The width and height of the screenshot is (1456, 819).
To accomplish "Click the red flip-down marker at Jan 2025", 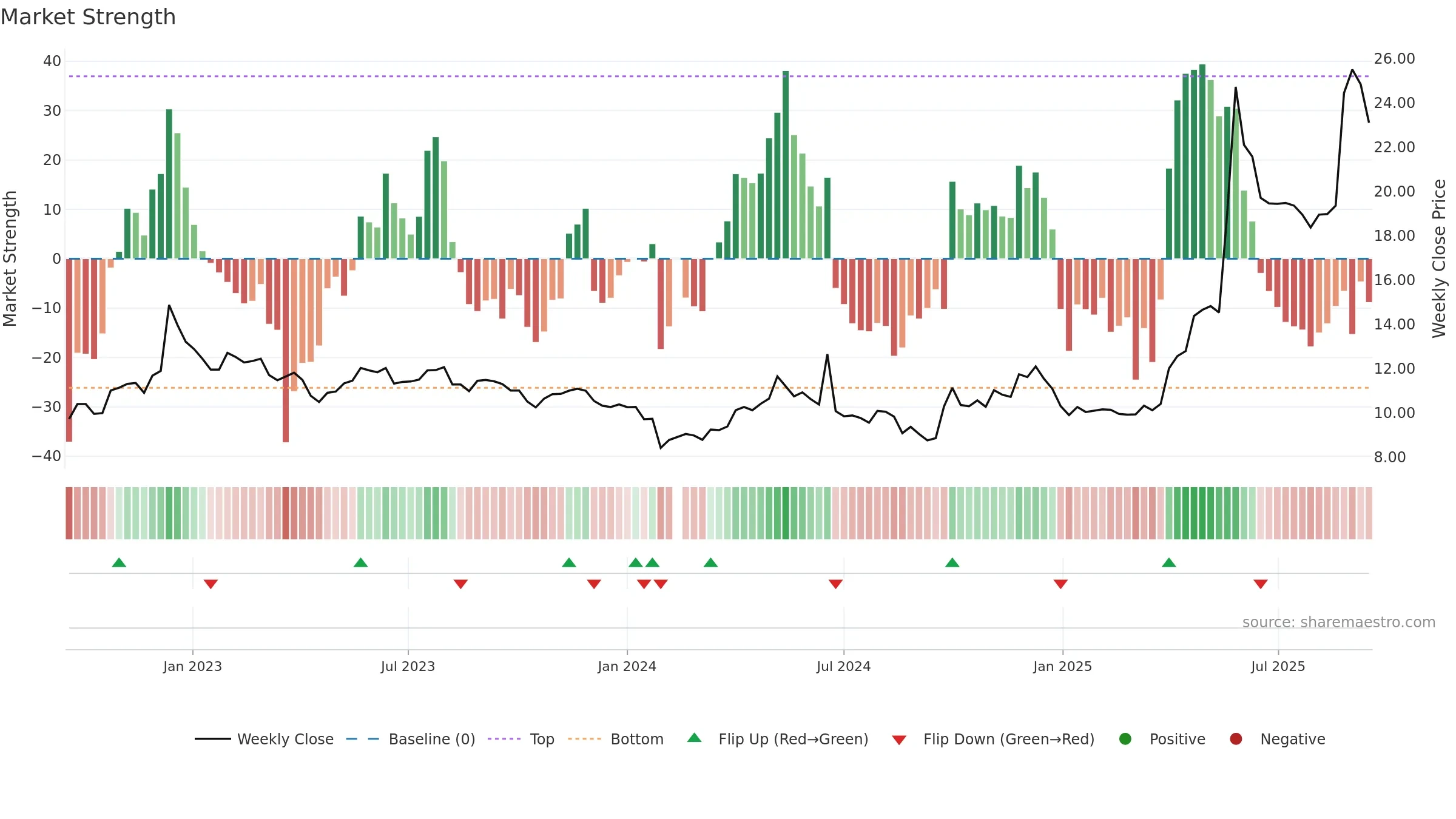I will (x=1060, y=584).
